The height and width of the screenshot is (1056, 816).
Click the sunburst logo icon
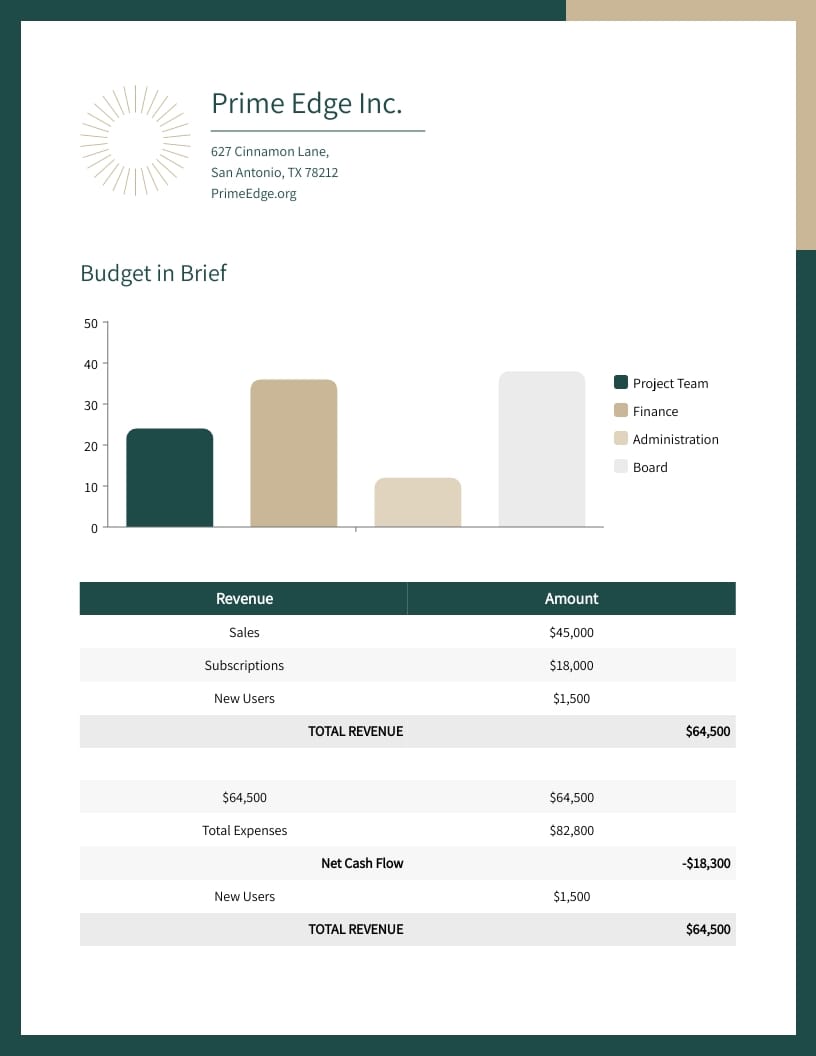click(x=135, y=140)
